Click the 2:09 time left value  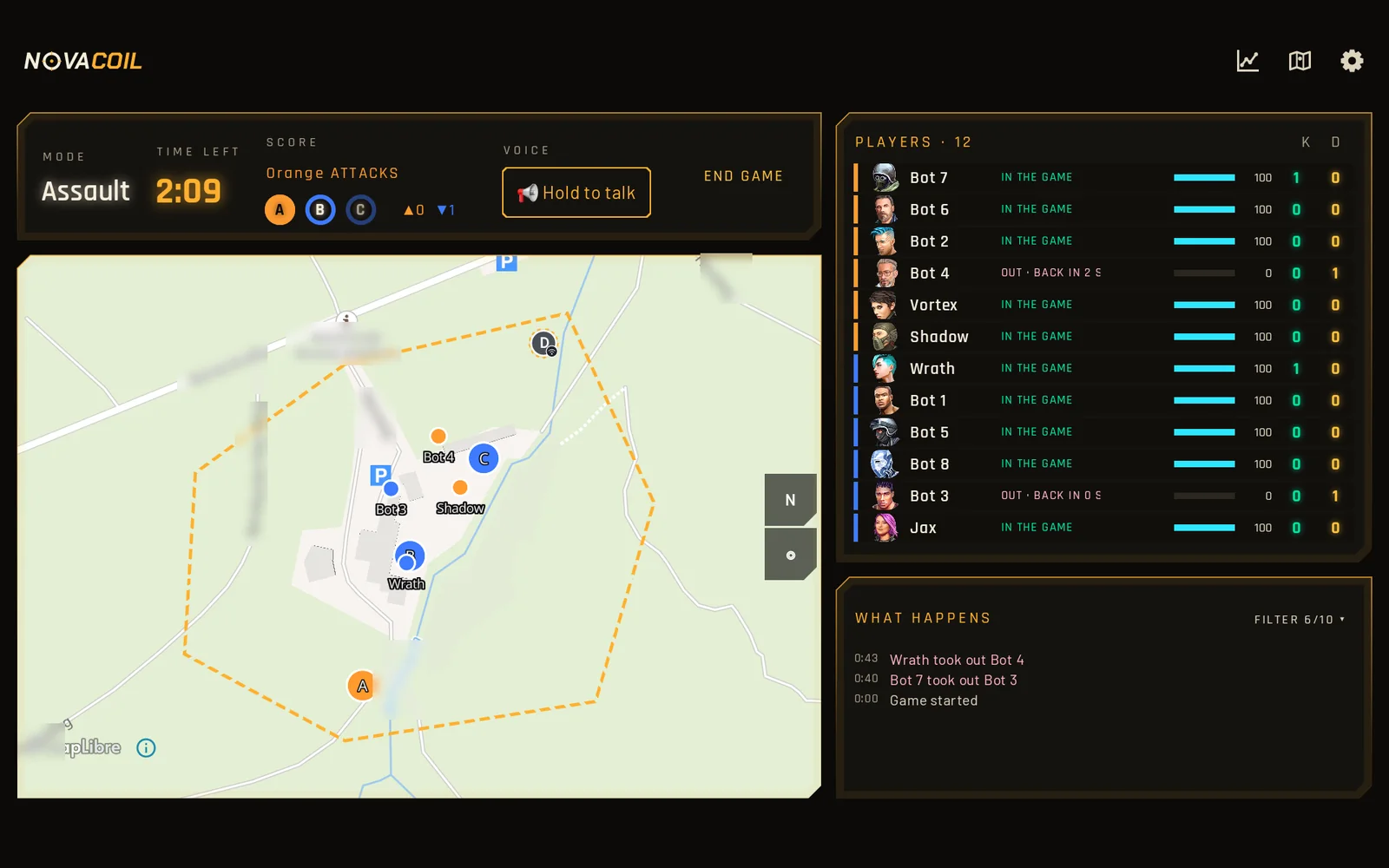[188, 191]
